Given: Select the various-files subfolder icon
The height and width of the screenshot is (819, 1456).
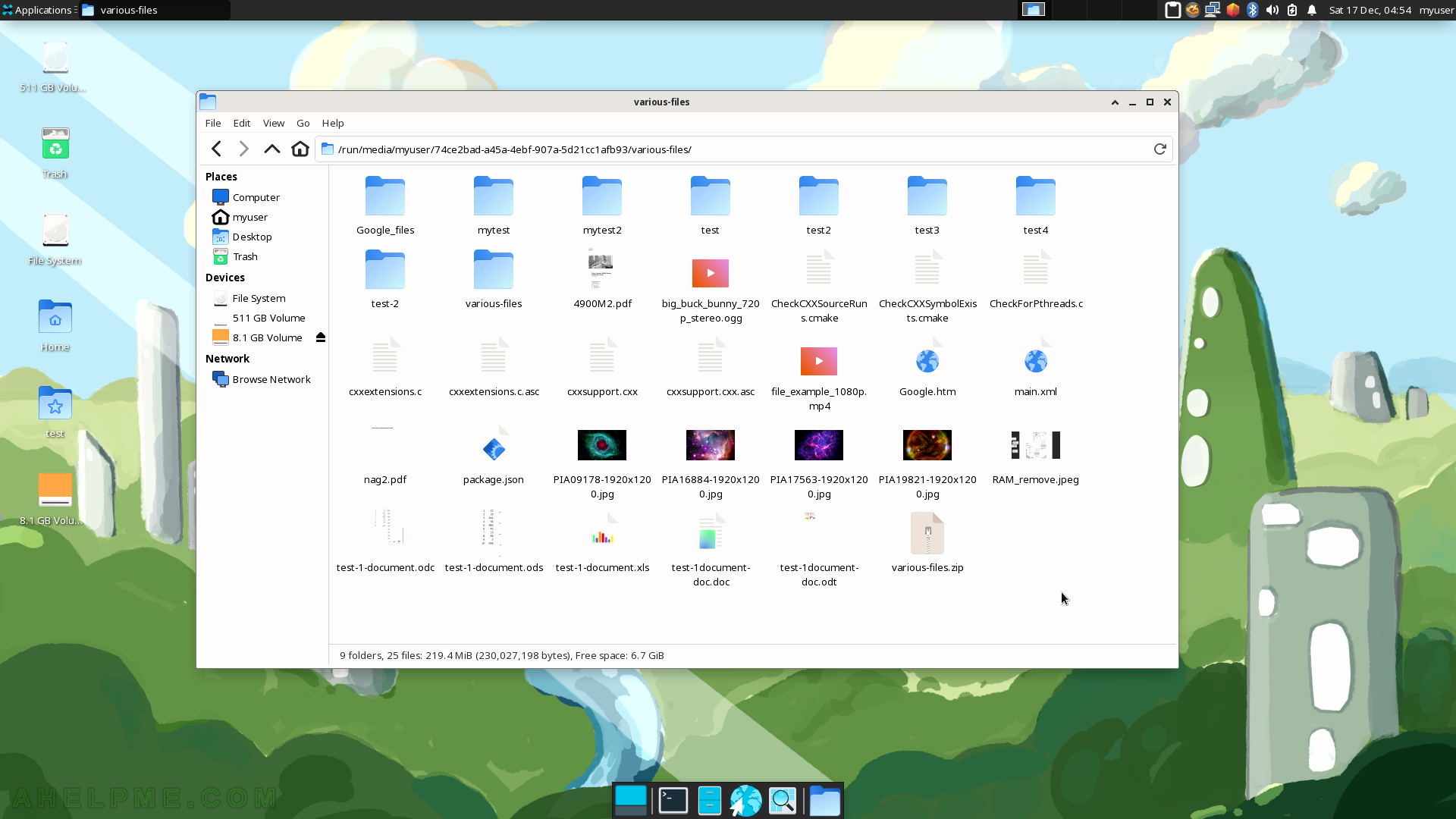Looking at the screenshot, I should (494, 270).
